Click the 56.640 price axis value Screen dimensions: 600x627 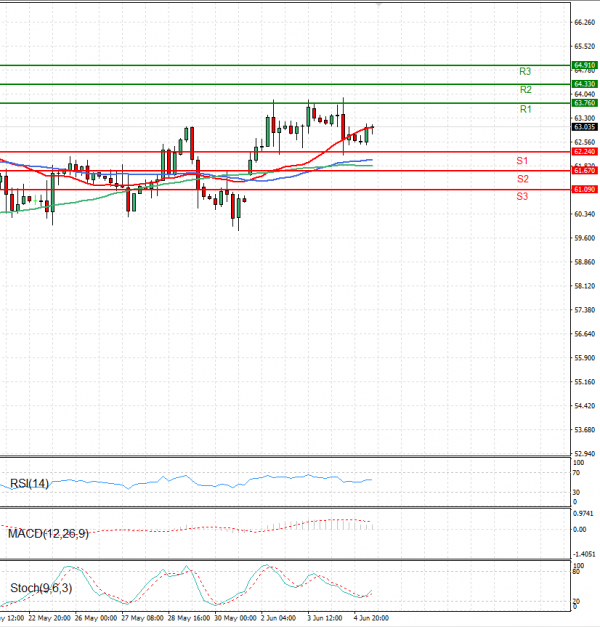point(584,334)
